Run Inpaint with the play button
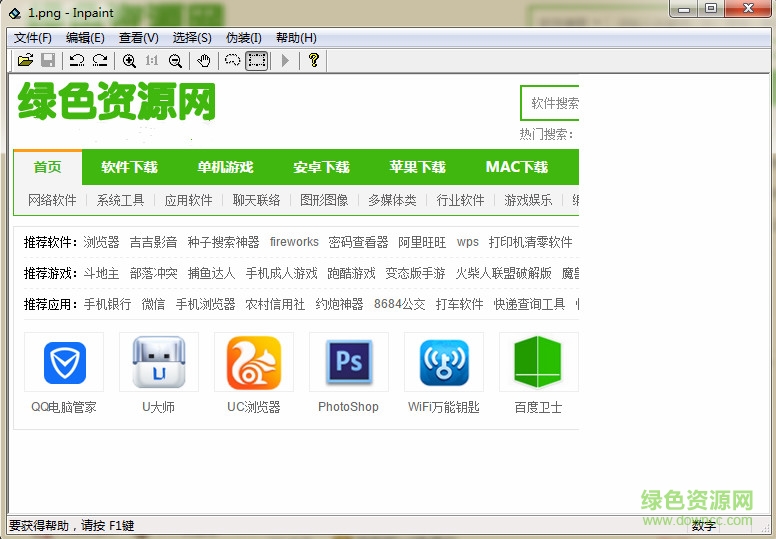Image resolution: width=776 pixels, height=539 pixels. [x=285, y=60]
